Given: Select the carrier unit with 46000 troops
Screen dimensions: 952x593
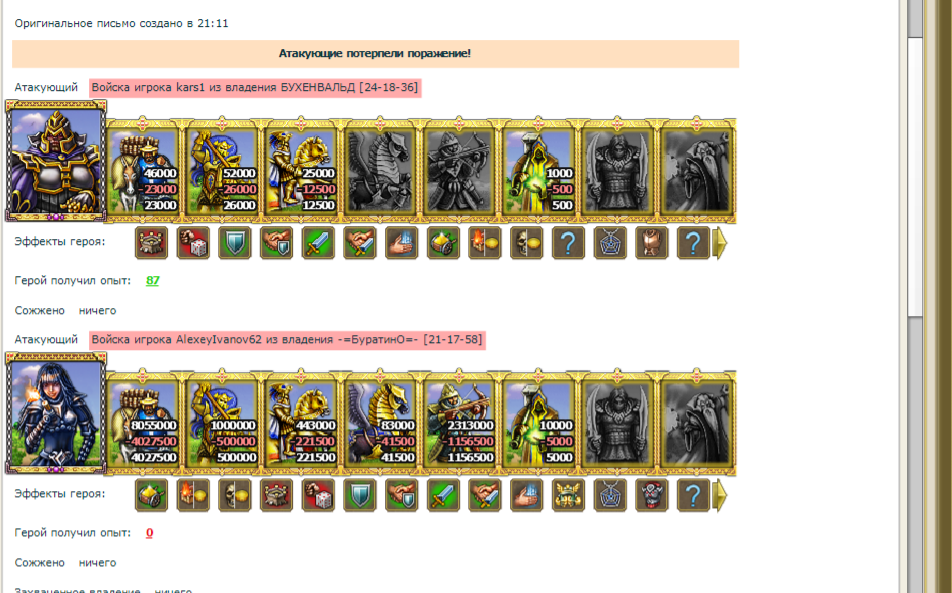Looking at the screenshot, I should [x=143, y=171].
